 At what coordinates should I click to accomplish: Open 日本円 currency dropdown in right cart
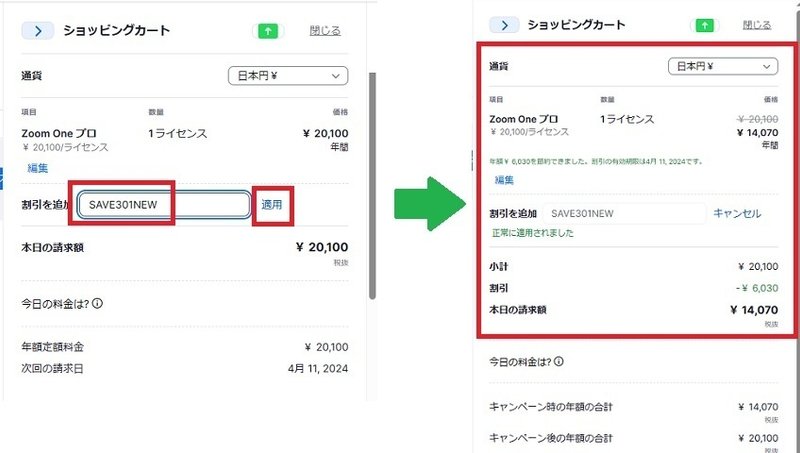click(723, 66)
